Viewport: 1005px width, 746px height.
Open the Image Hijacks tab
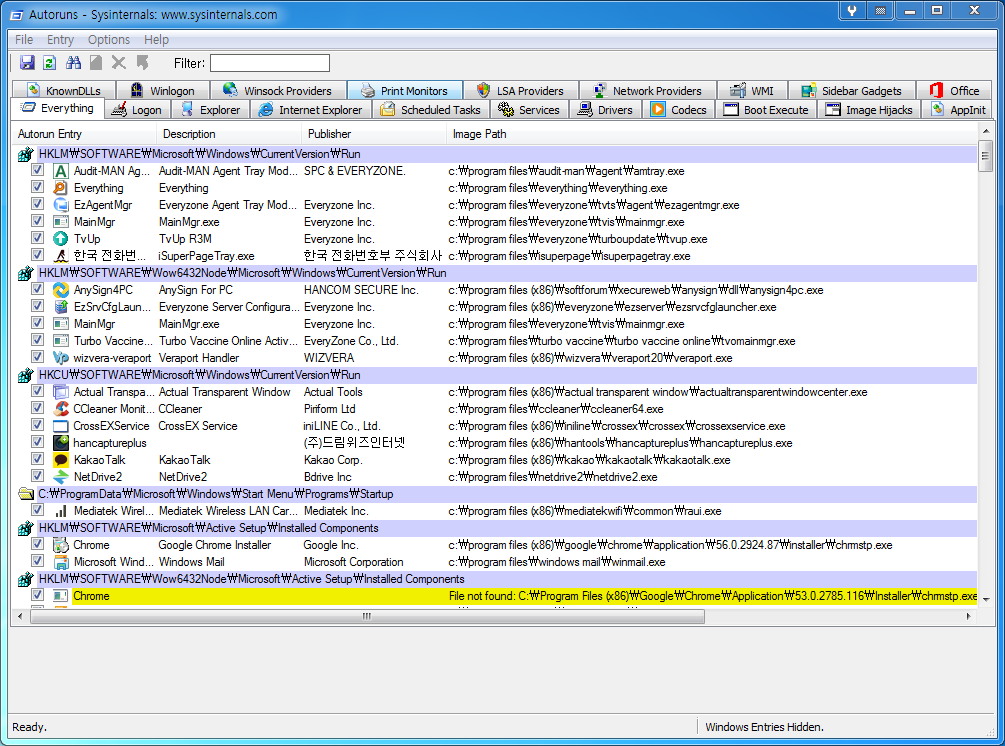tap(869, 110)
